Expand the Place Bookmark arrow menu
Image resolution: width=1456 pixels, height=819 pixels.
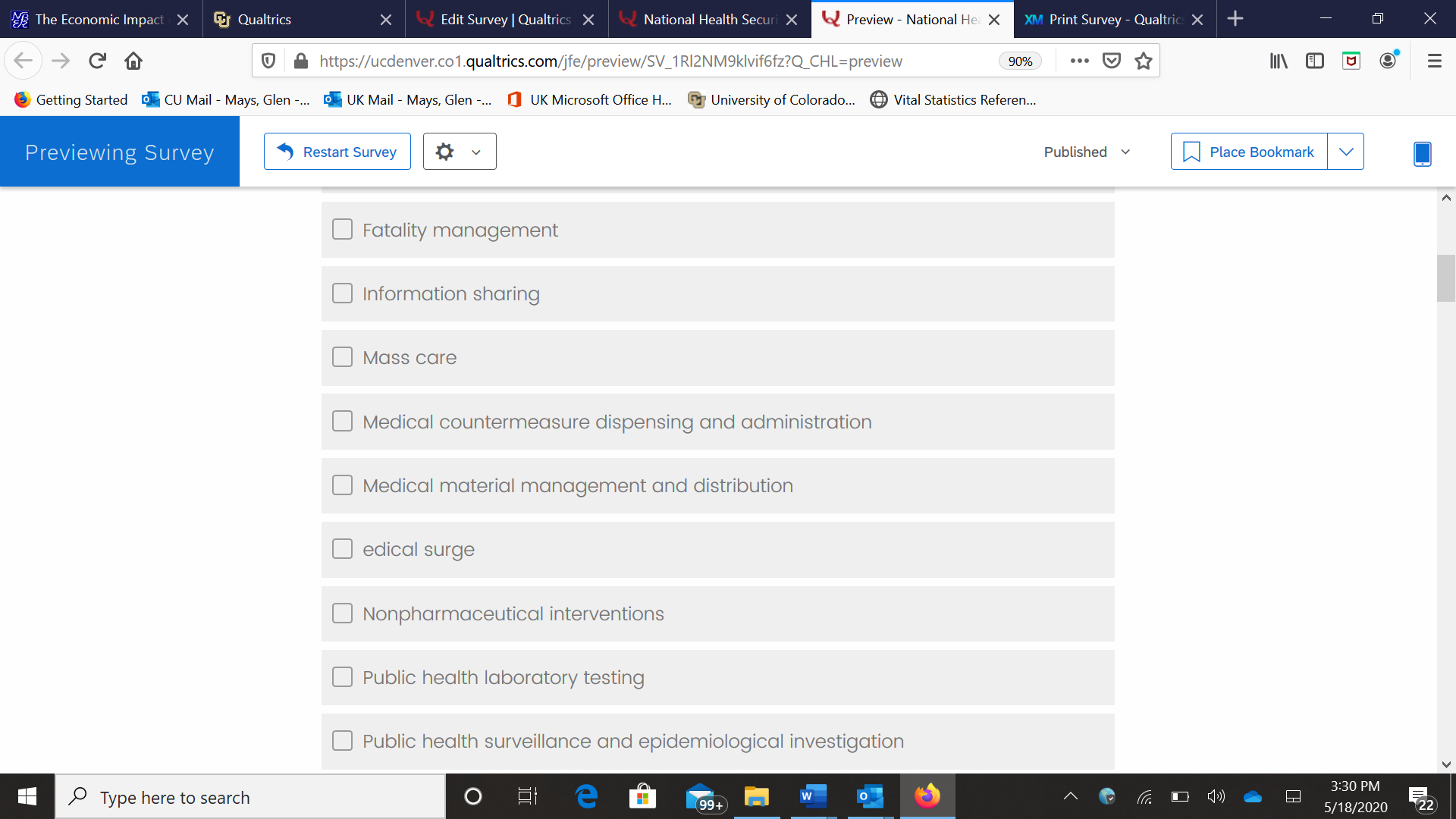click(x=1346, y=152)
